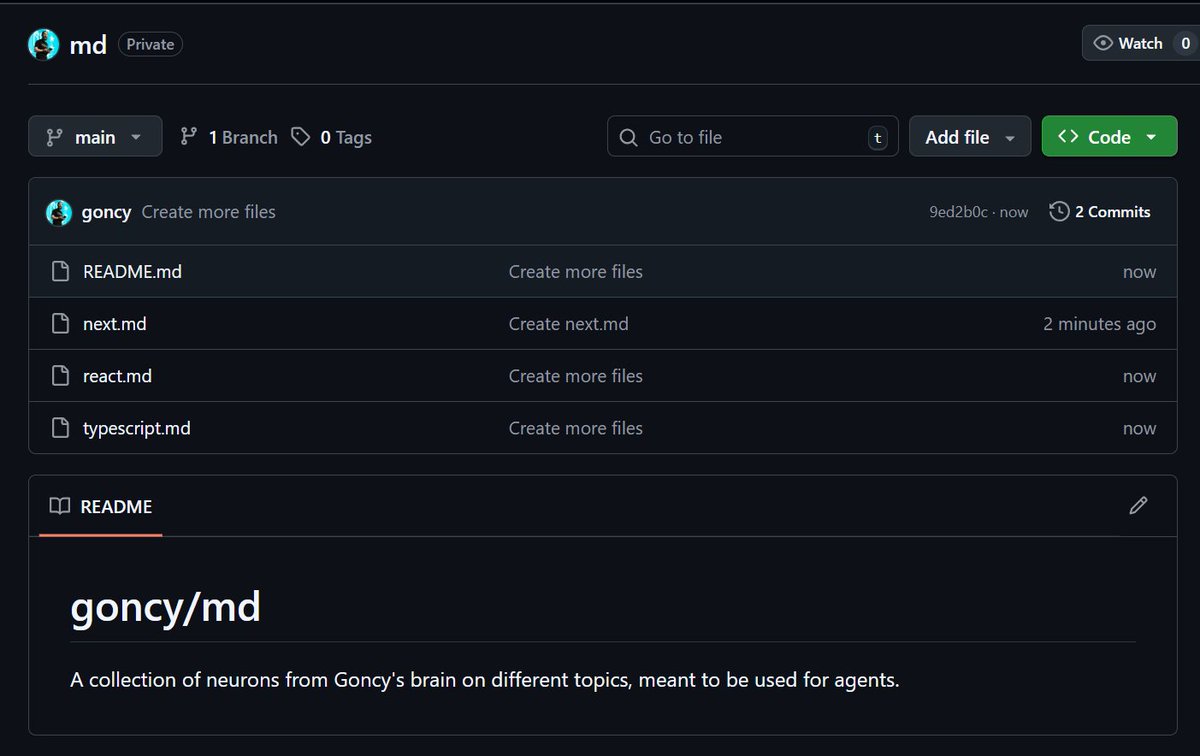Click the repository owner avatar next to md
1200x756 pixels.
pos(44,44)
